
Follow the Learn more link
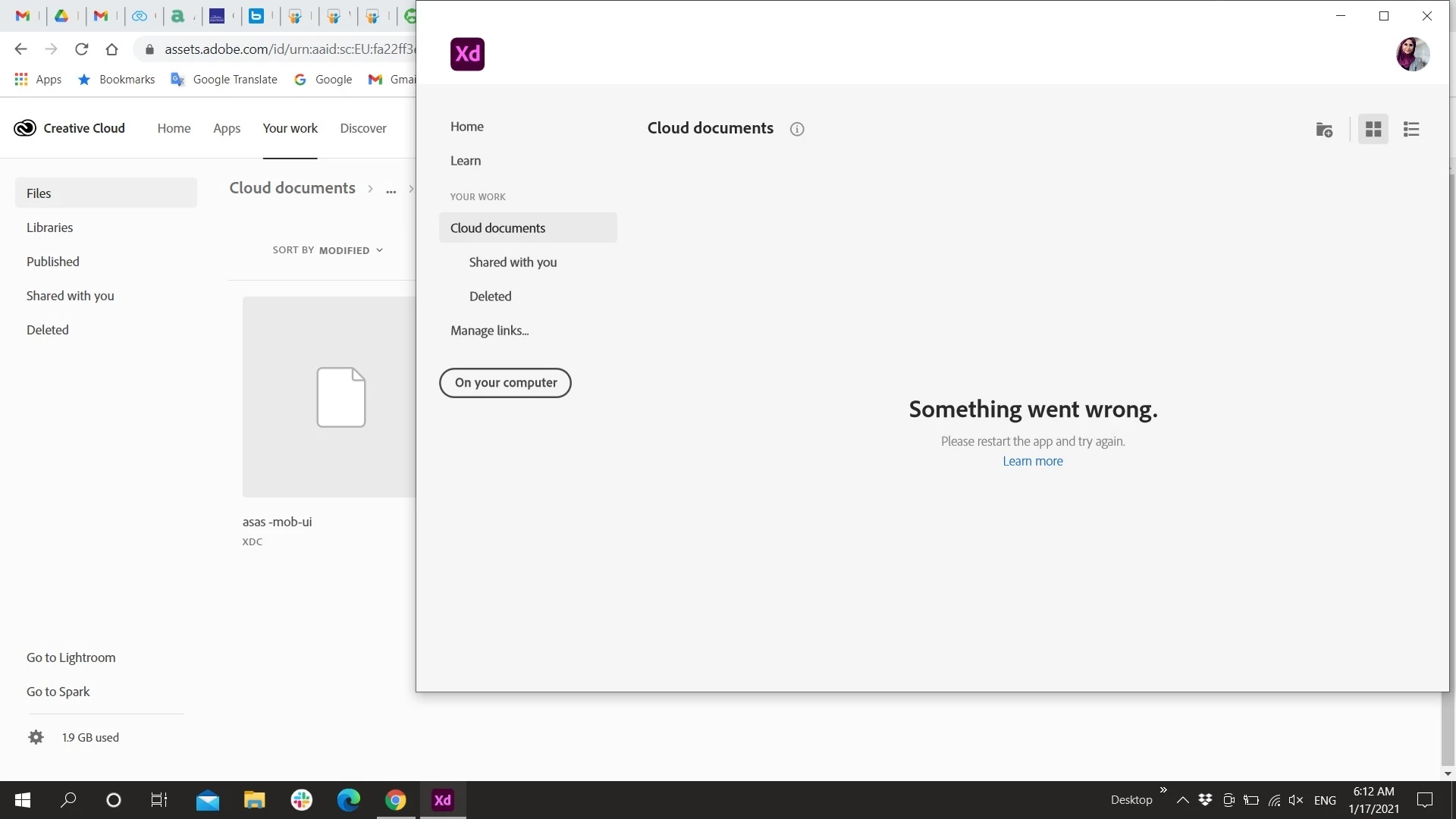[1032, 461]
